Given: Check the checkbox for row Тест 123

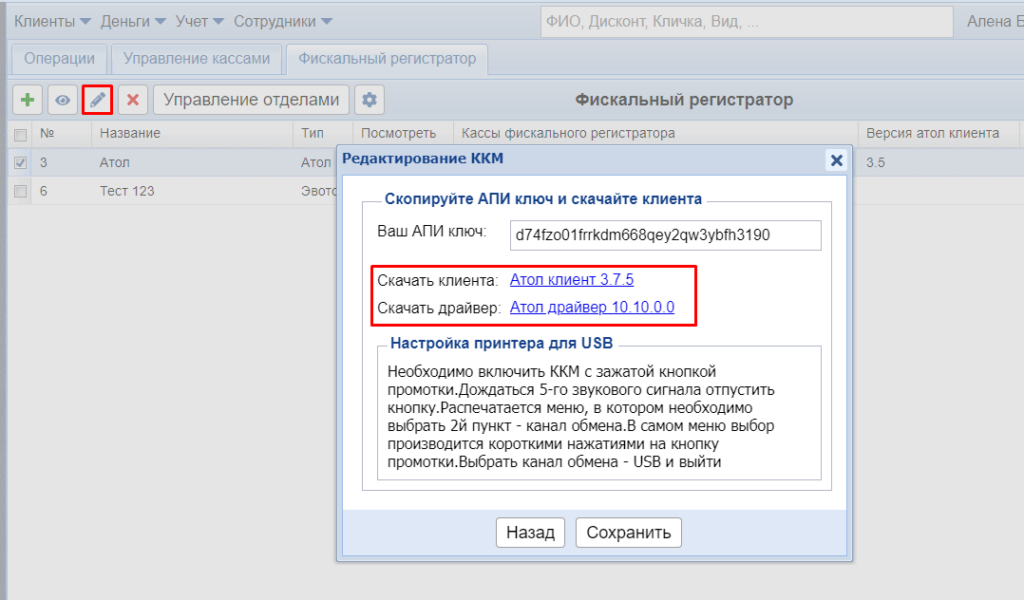Looking at the screenshot, I should 20,191.
